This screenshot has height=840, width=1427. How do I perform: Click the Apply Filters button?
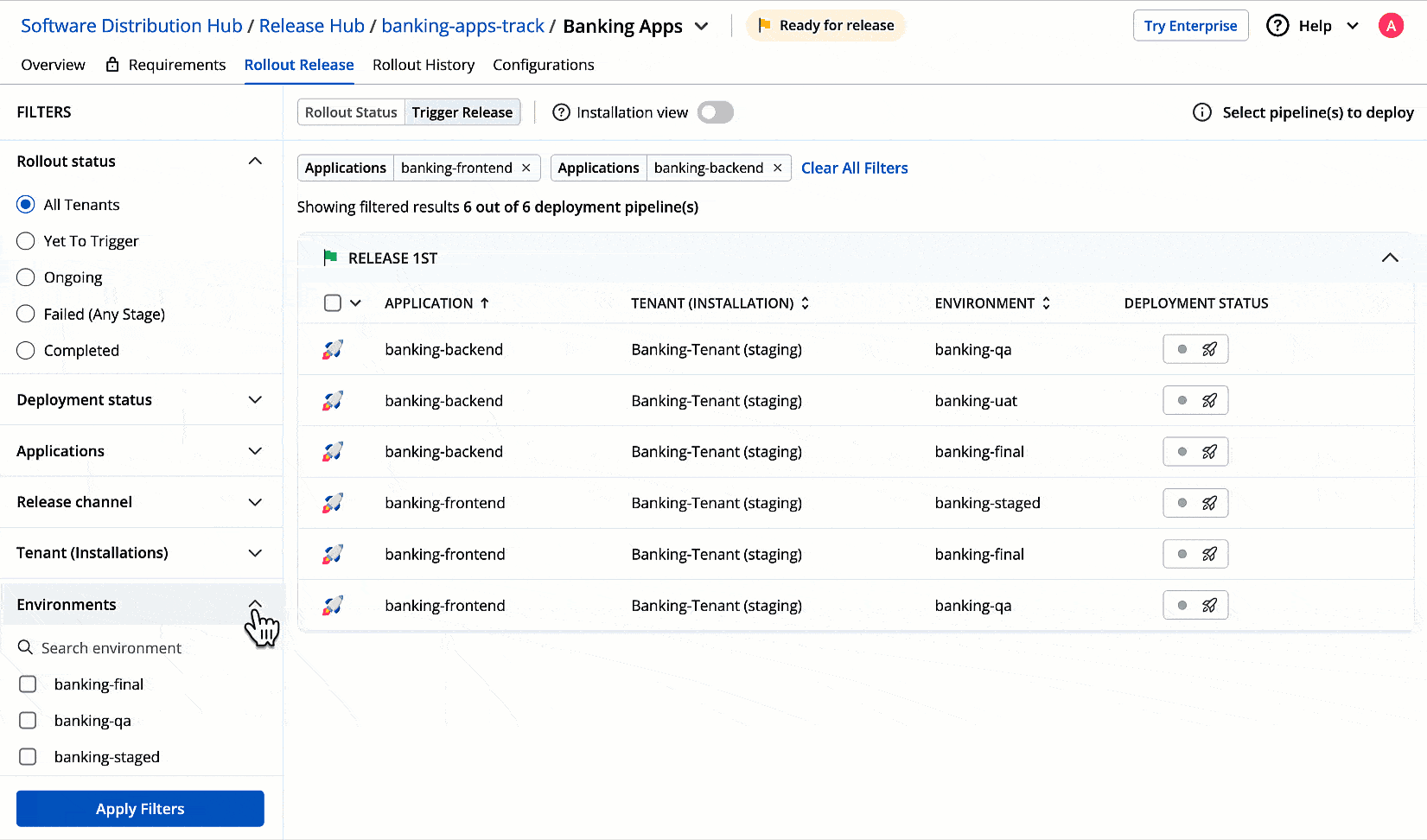[x=140, y=809]
